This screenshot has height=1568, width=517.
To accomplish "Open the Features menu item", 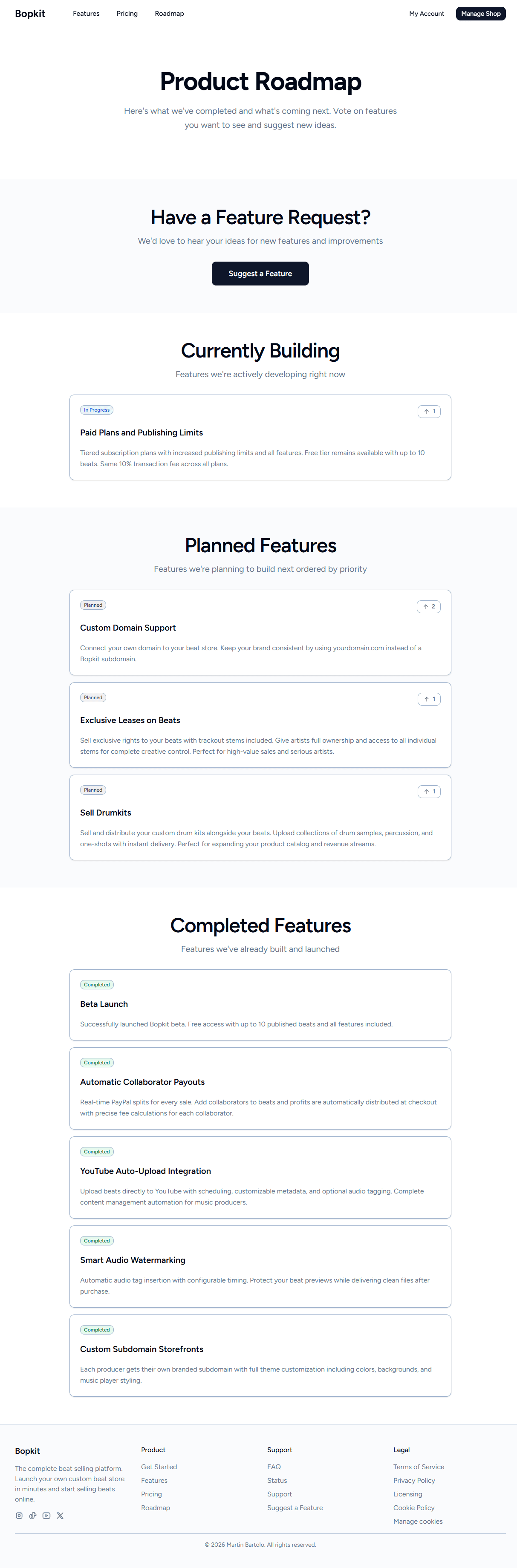I will coord(86,13).
